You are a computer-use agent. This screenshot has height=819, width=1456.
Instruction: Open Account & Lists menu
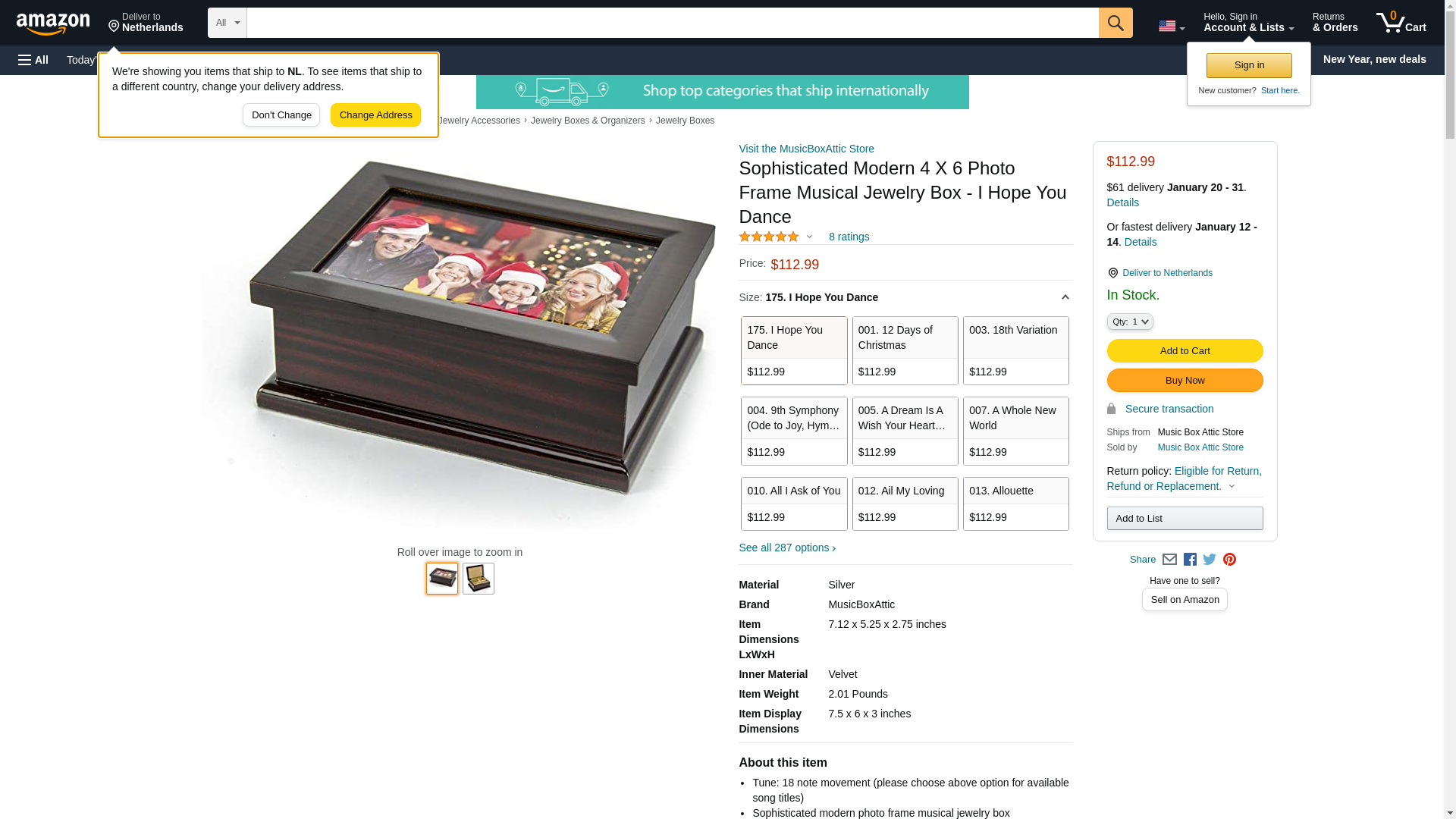(1248, 23)
